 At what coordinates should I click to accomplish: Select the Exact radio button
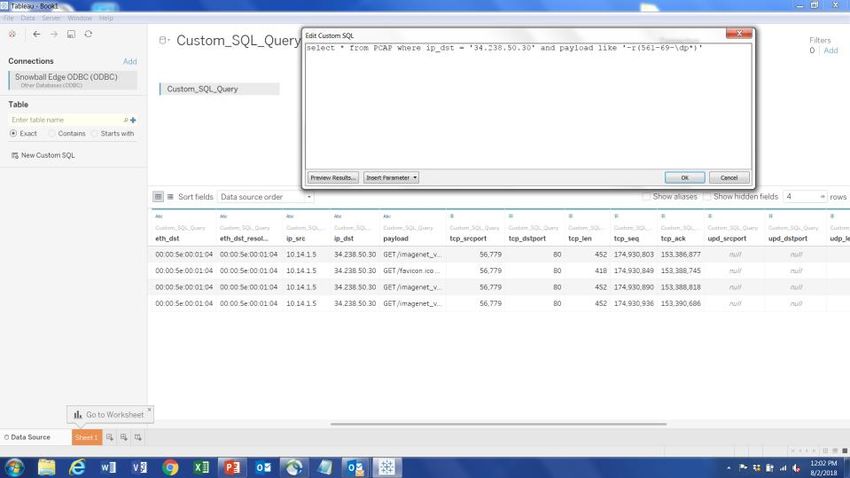14,133
